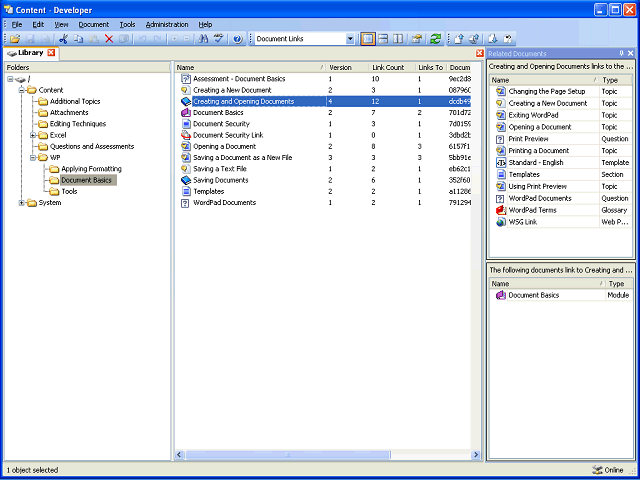Click the Online status icon
The image size is (640, 480).
click(x=598, y=470)
